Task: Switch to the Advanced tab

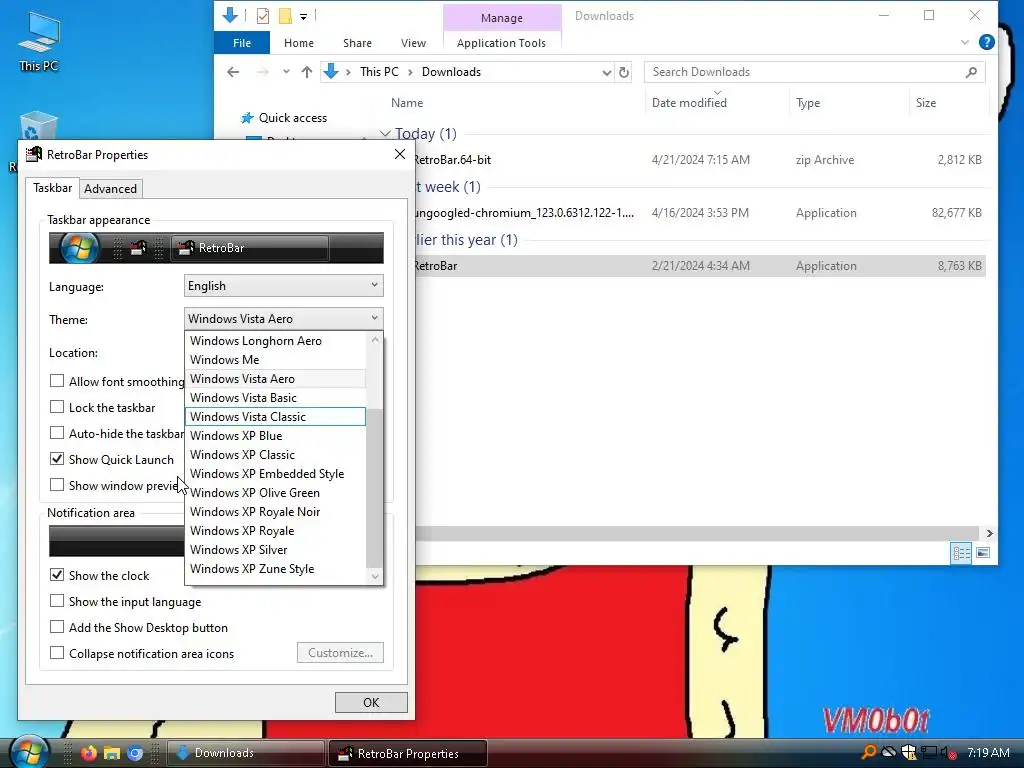Action: tap(110, 189)
